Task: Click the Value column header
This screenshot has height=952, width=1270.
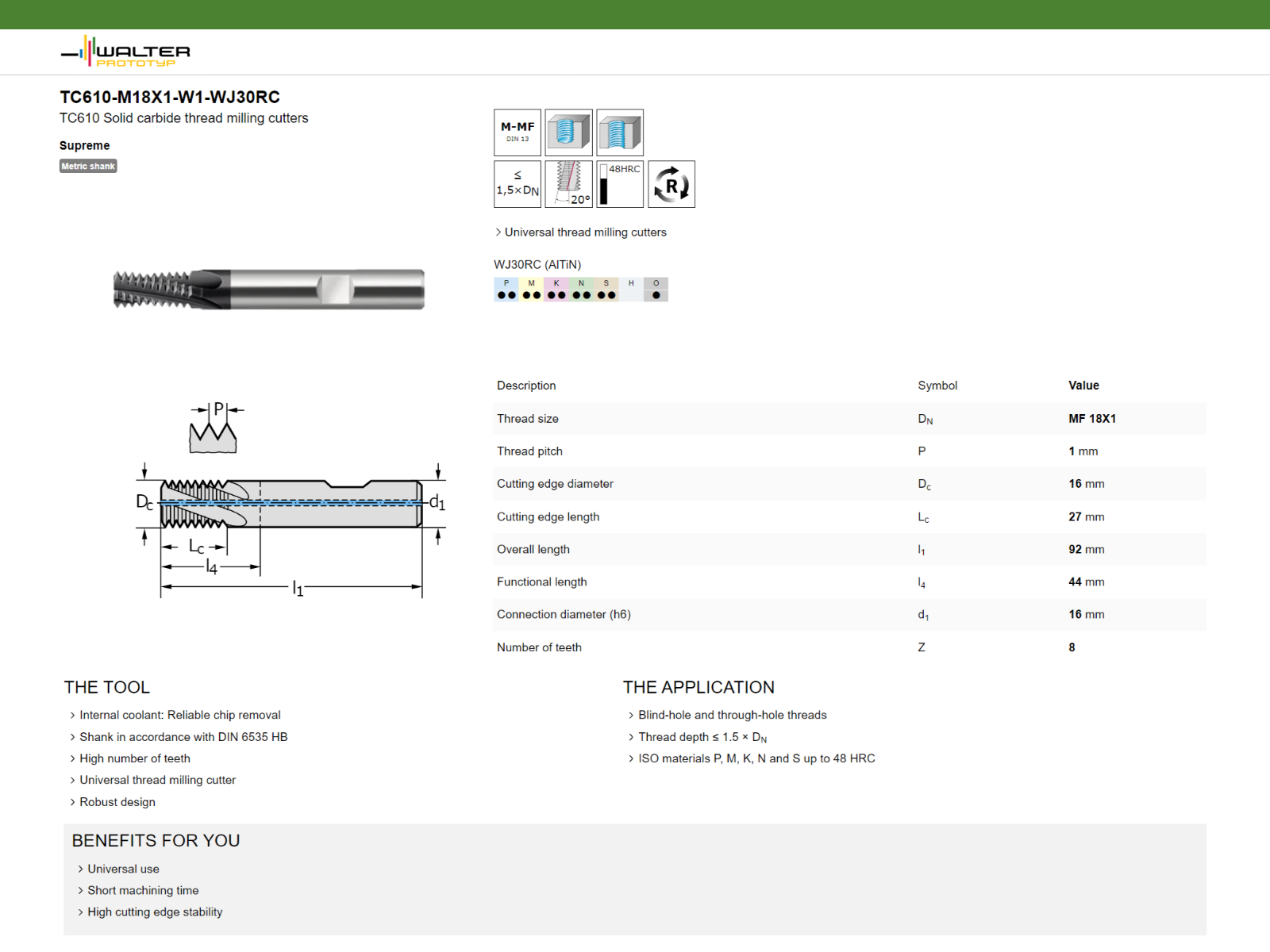Action: tap(1083, 386)
